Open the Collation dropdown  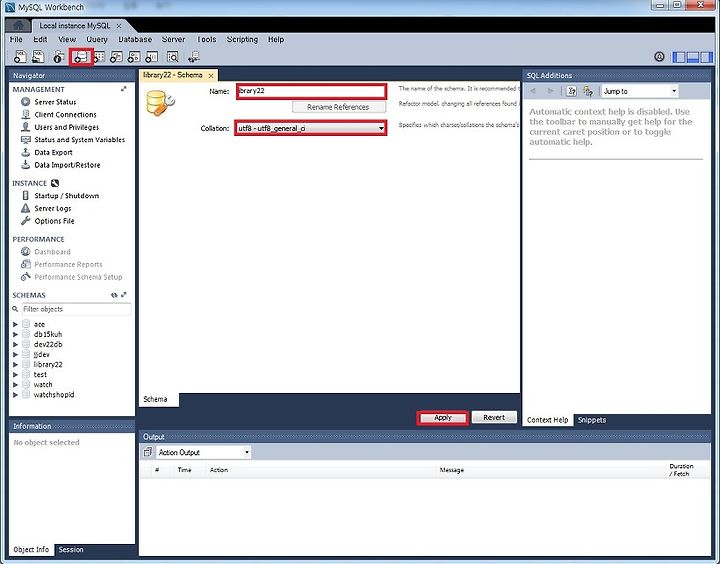311,128
